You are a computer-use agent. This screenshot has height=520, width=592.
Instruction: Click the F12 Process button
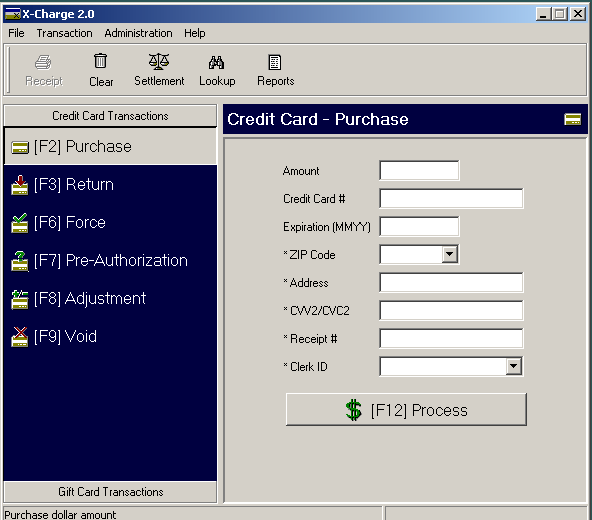tap(406, 409)
